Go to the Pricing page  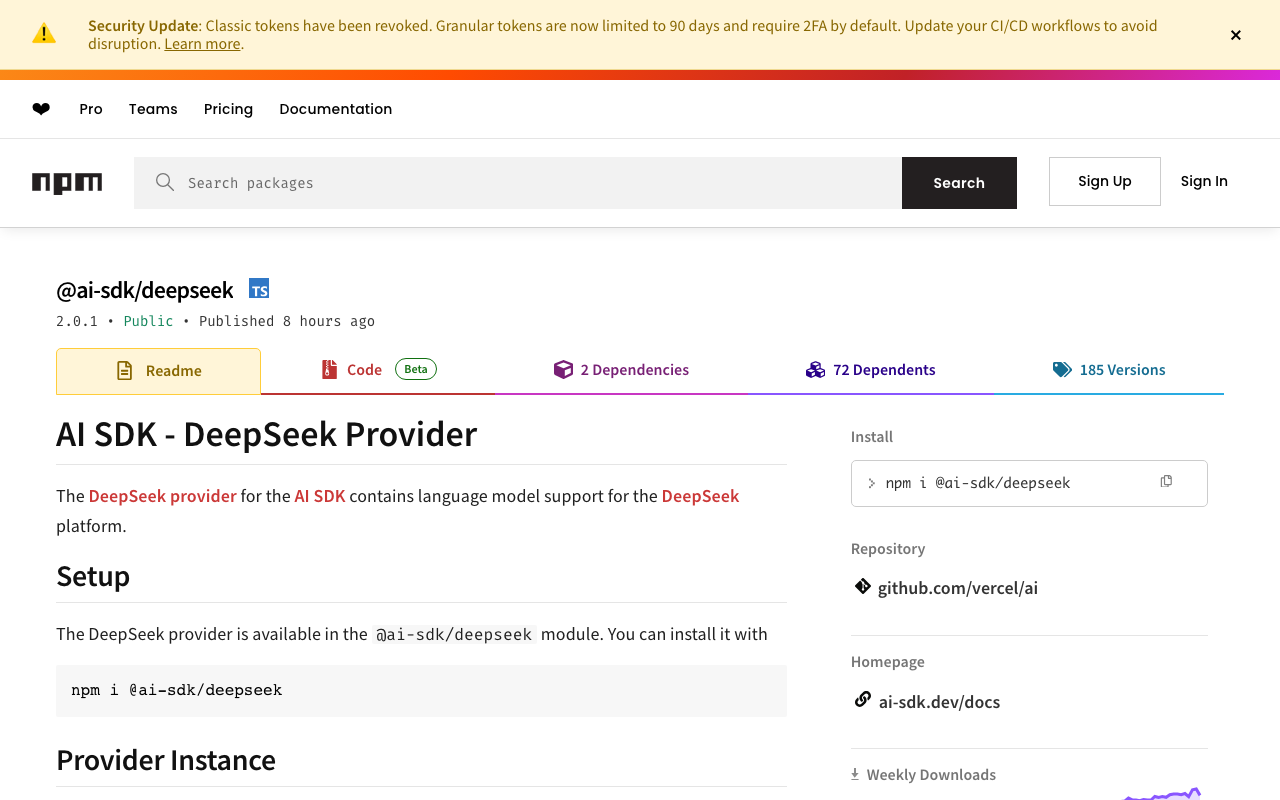tap(228, 109)
